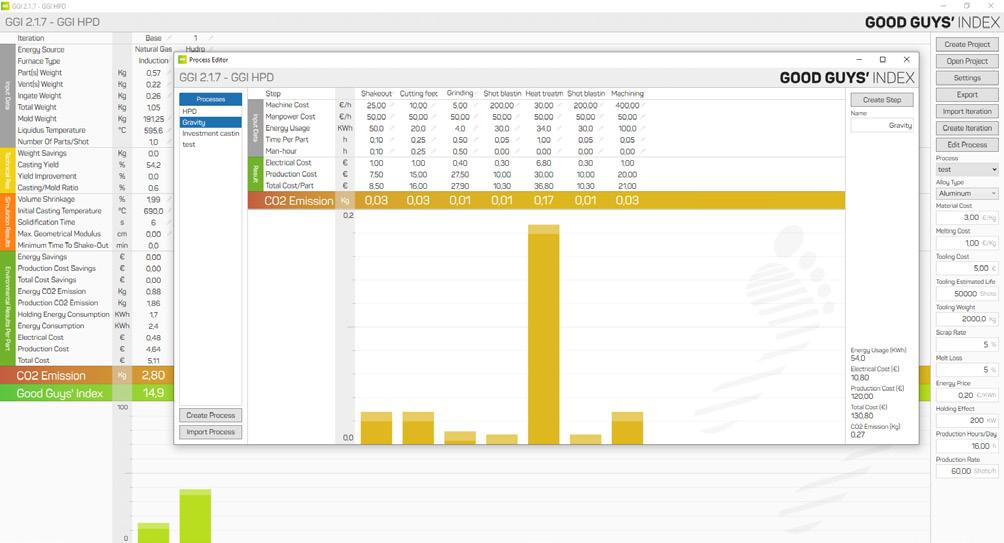1004x543 pixels.
Task: Click the Casting Yield value 54,2
Action: (153, 165)
